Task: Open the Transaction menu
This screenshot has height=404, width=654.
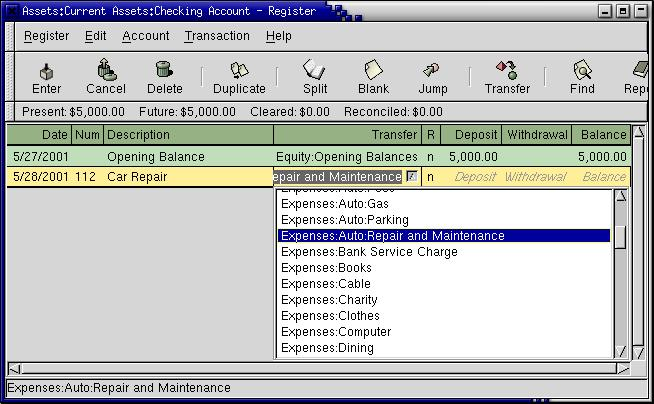Action: 217,36
